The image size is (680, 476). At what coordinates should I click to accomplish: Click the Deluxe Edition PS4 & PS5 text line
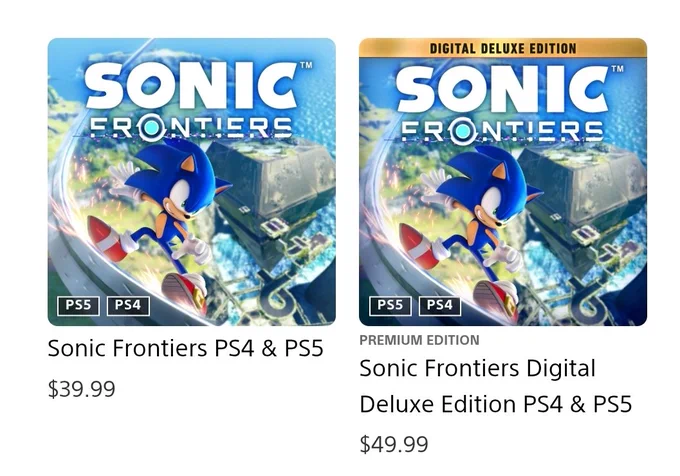pos(496,404)
